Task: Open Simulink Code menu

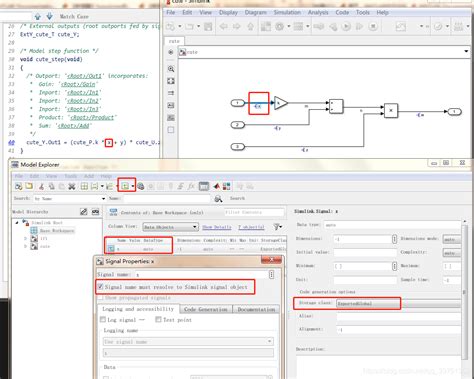Action: coord(342,12)
